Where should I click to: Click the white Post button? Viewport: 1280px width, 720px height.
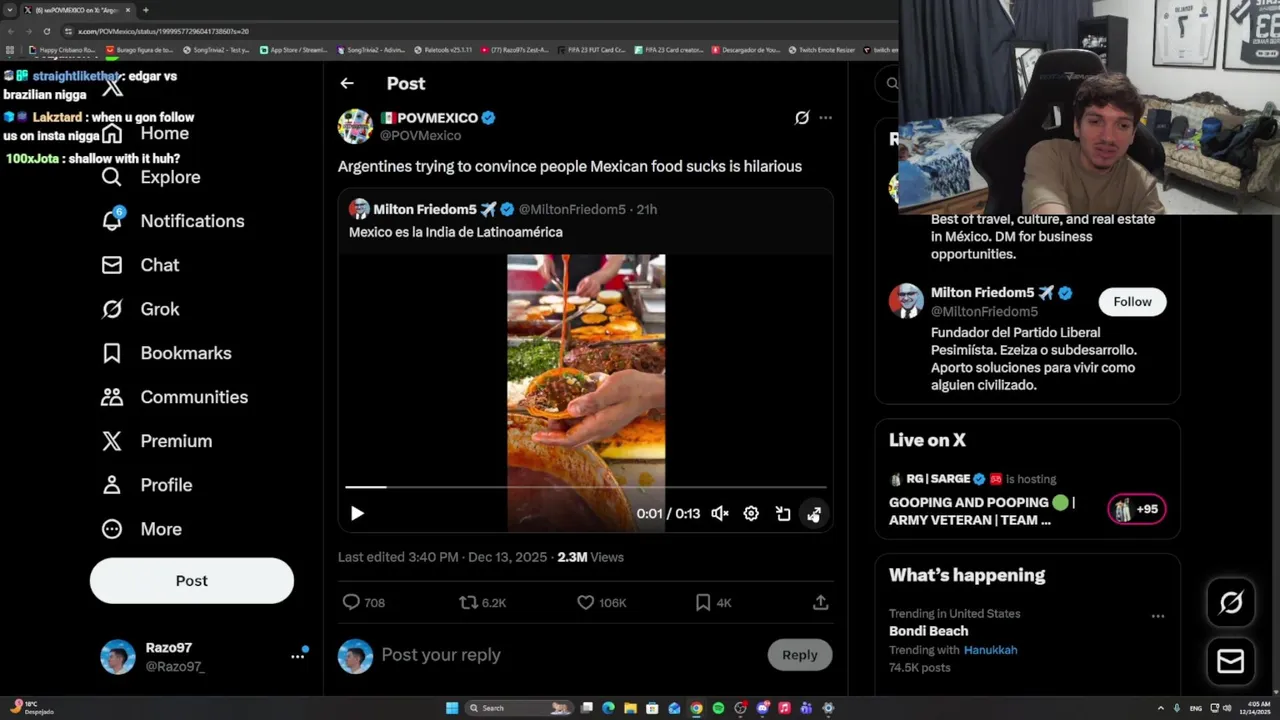coord(192,581)
